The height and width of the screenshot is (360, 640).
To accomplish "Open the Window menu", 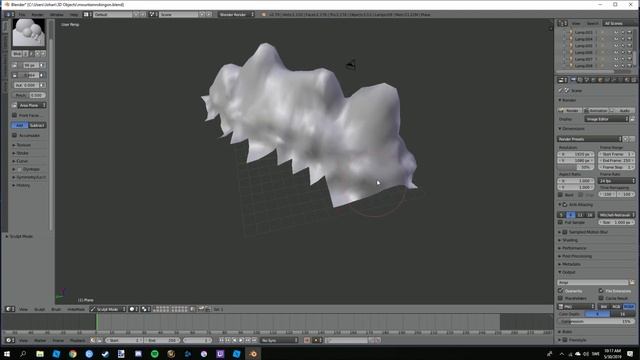I will click(x=57, y=14).
